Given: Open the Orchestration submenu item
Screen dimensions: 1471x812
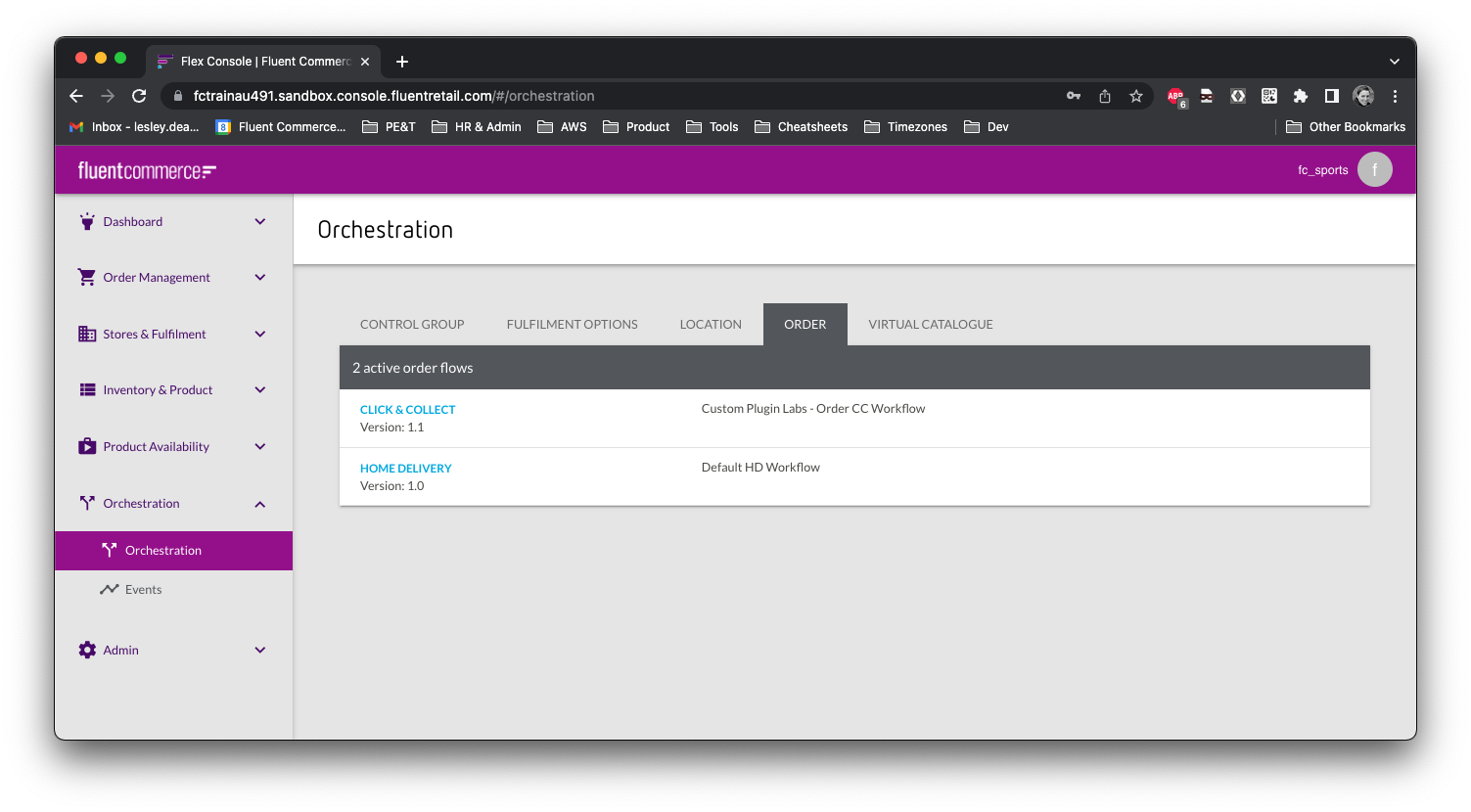Looking at the screenshot, I should pos(174,551).
